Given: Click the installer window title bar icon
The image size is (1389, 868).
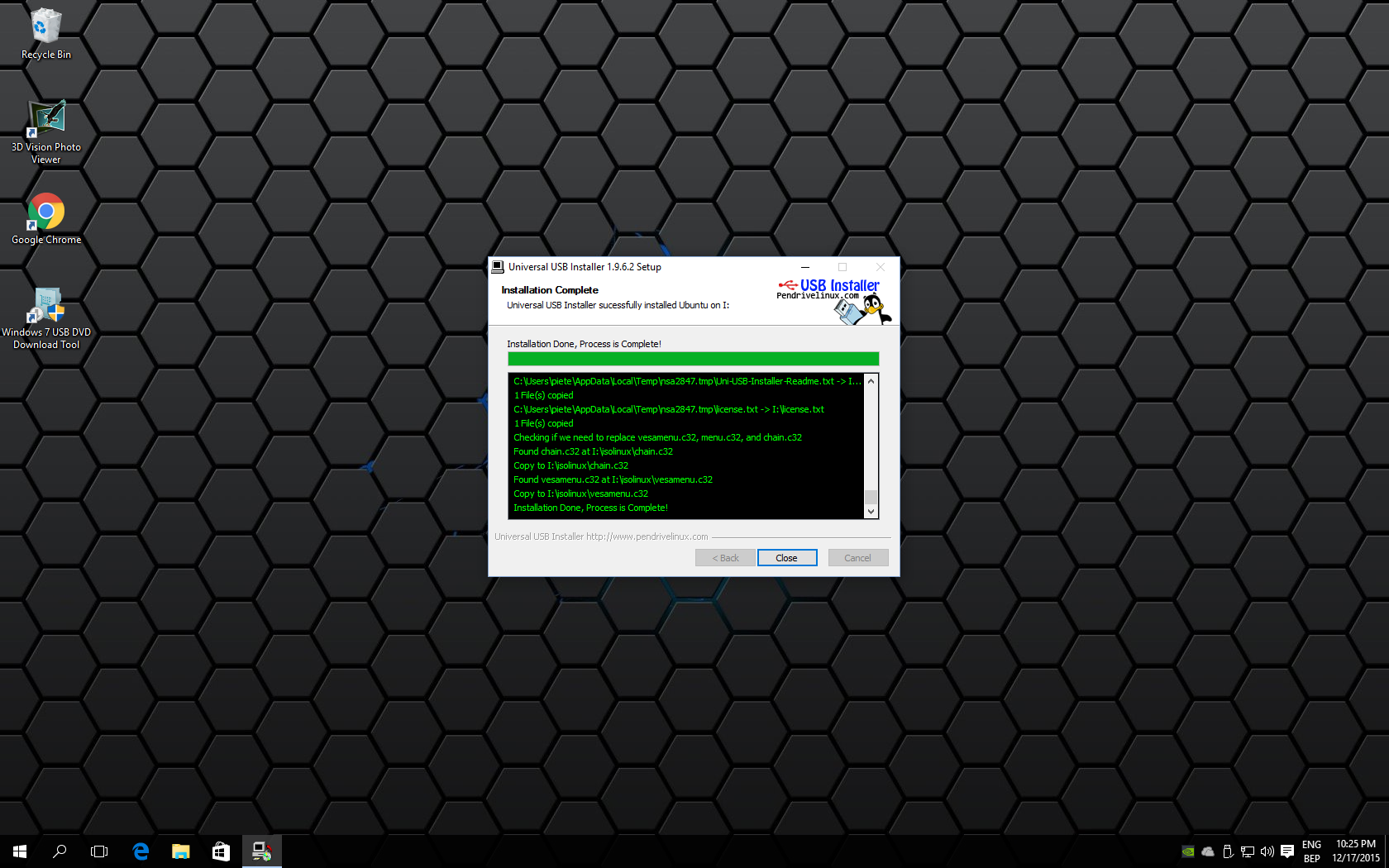Looking at the screenshot, I should pyautogui.click(x=498, y=267).
